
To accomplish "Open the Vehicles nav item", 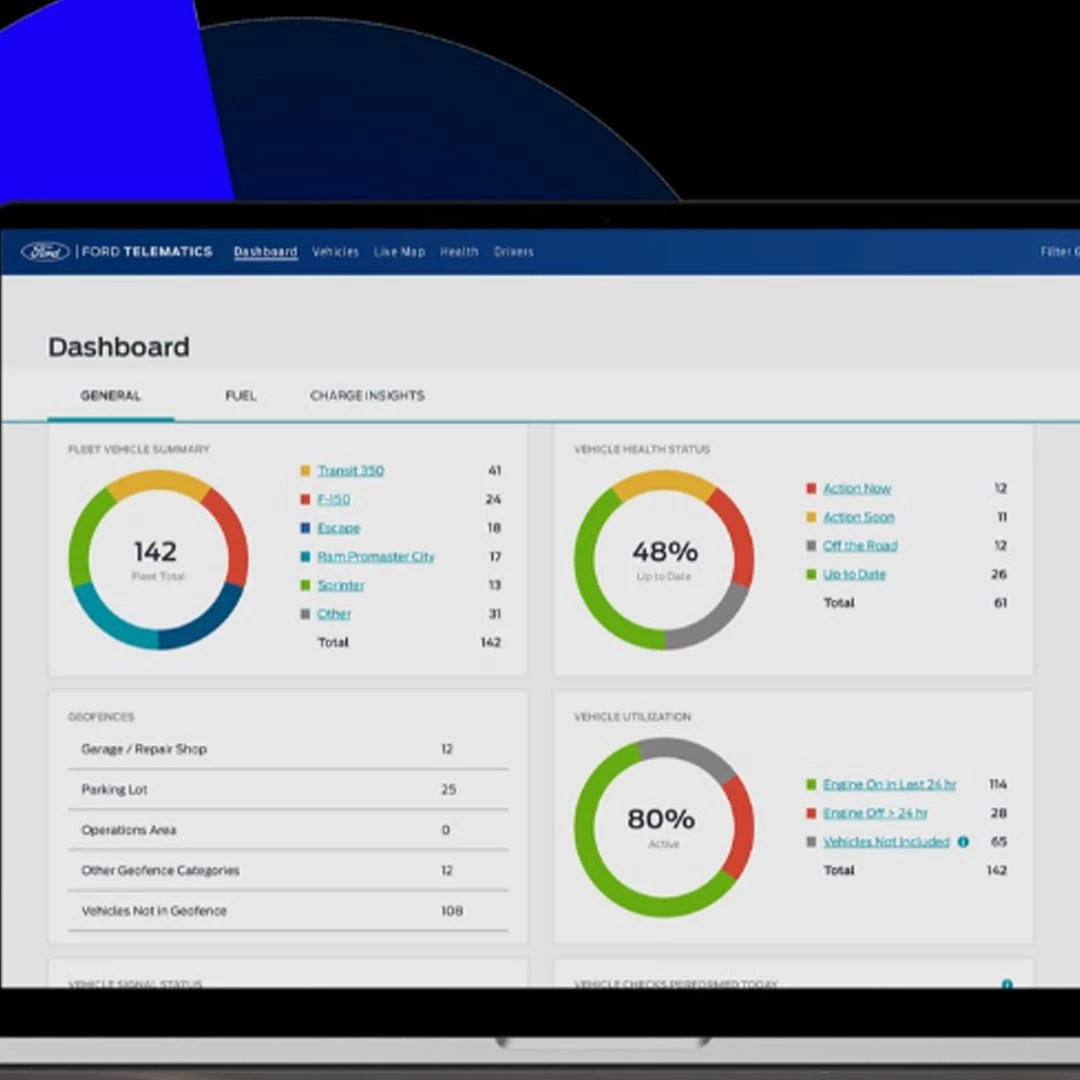I will (x=335, y=252).
